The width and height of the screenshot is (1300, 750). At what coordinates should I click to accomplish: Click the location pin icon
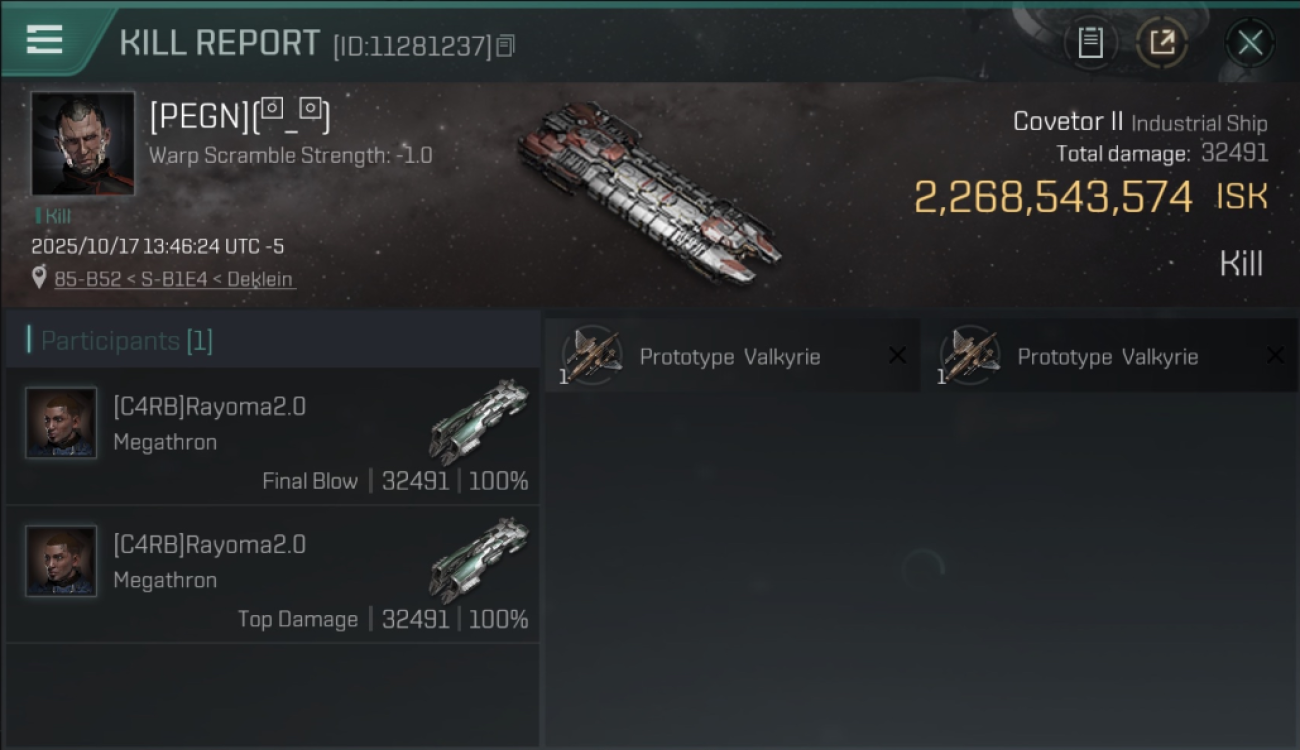click(x=39, y=278)
